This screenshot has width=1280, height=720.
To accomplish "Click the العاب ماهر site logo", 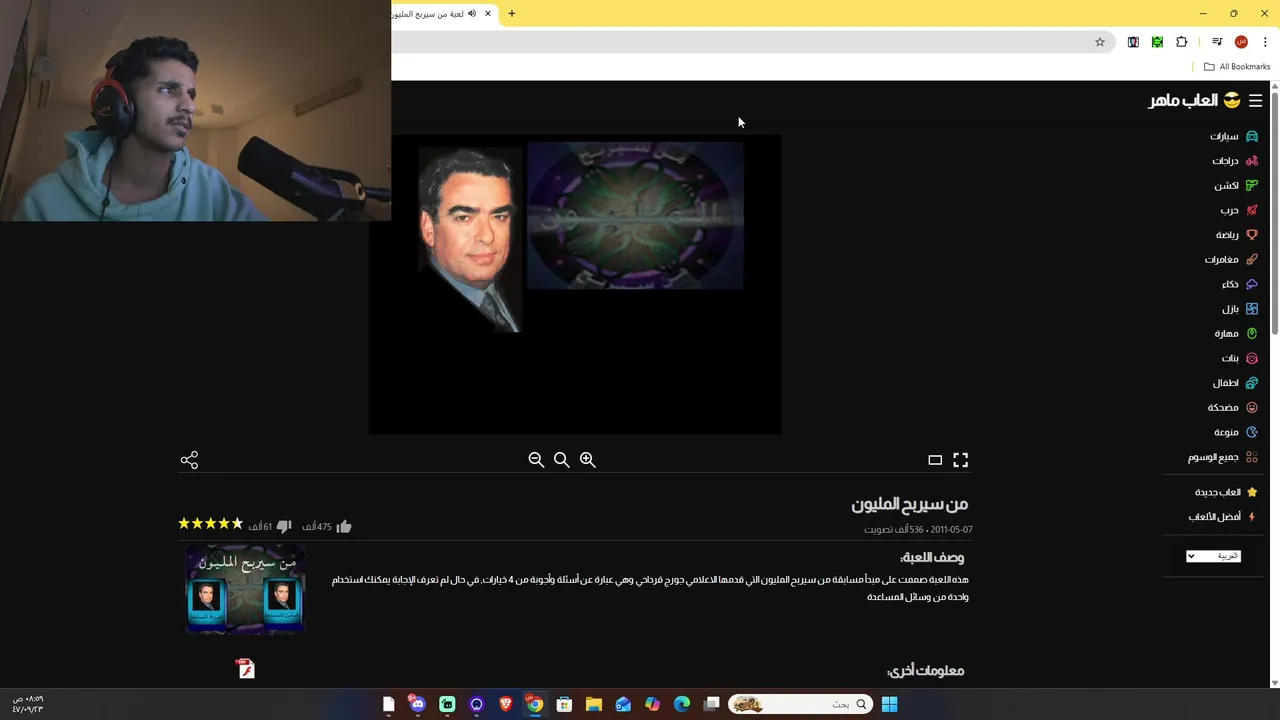I will [x=1194, y=101].
